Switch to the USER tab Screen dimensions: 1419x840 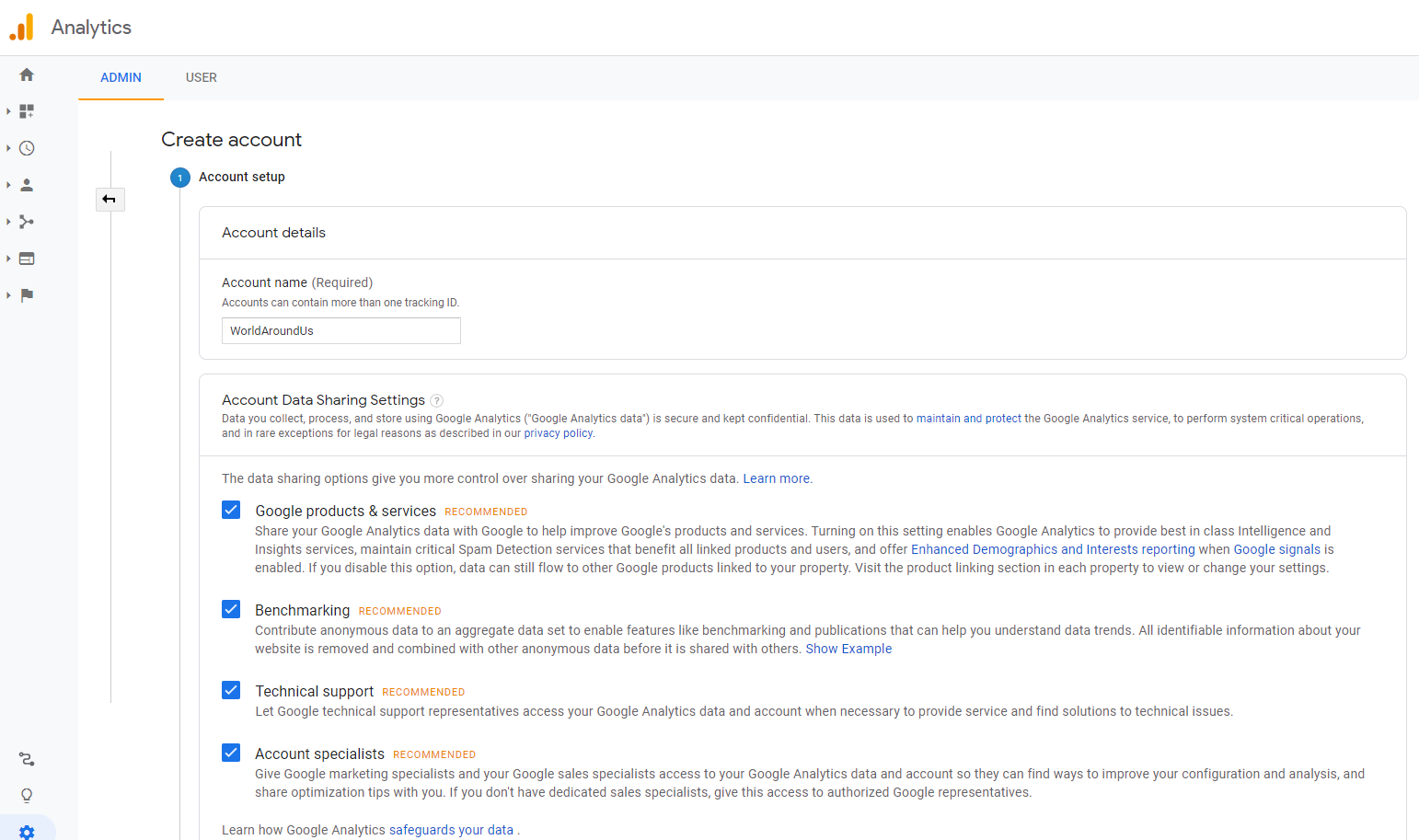tap(202, 77)
